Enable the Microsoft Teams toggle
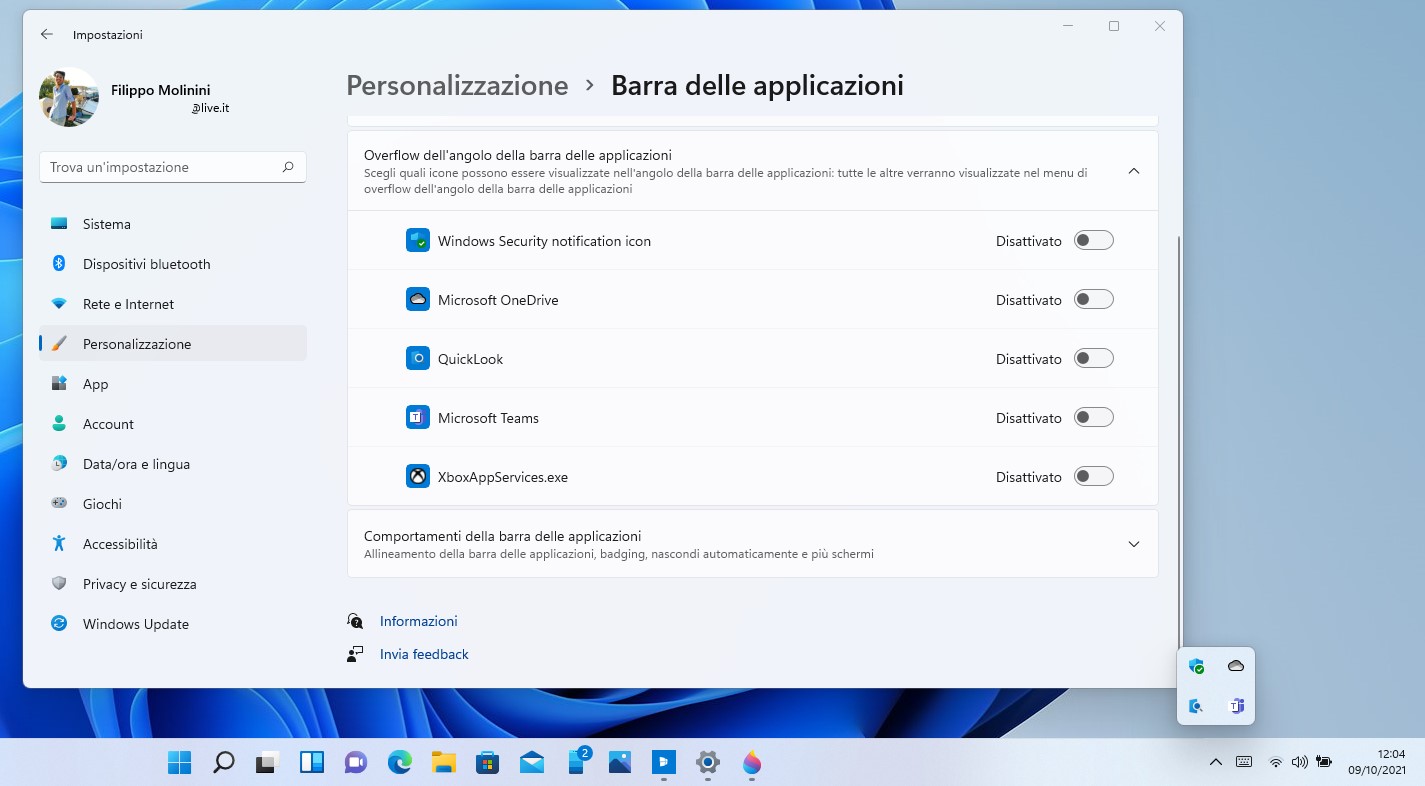The width and height of the screenshot is (1425, 786). [x=1093, y=417]
